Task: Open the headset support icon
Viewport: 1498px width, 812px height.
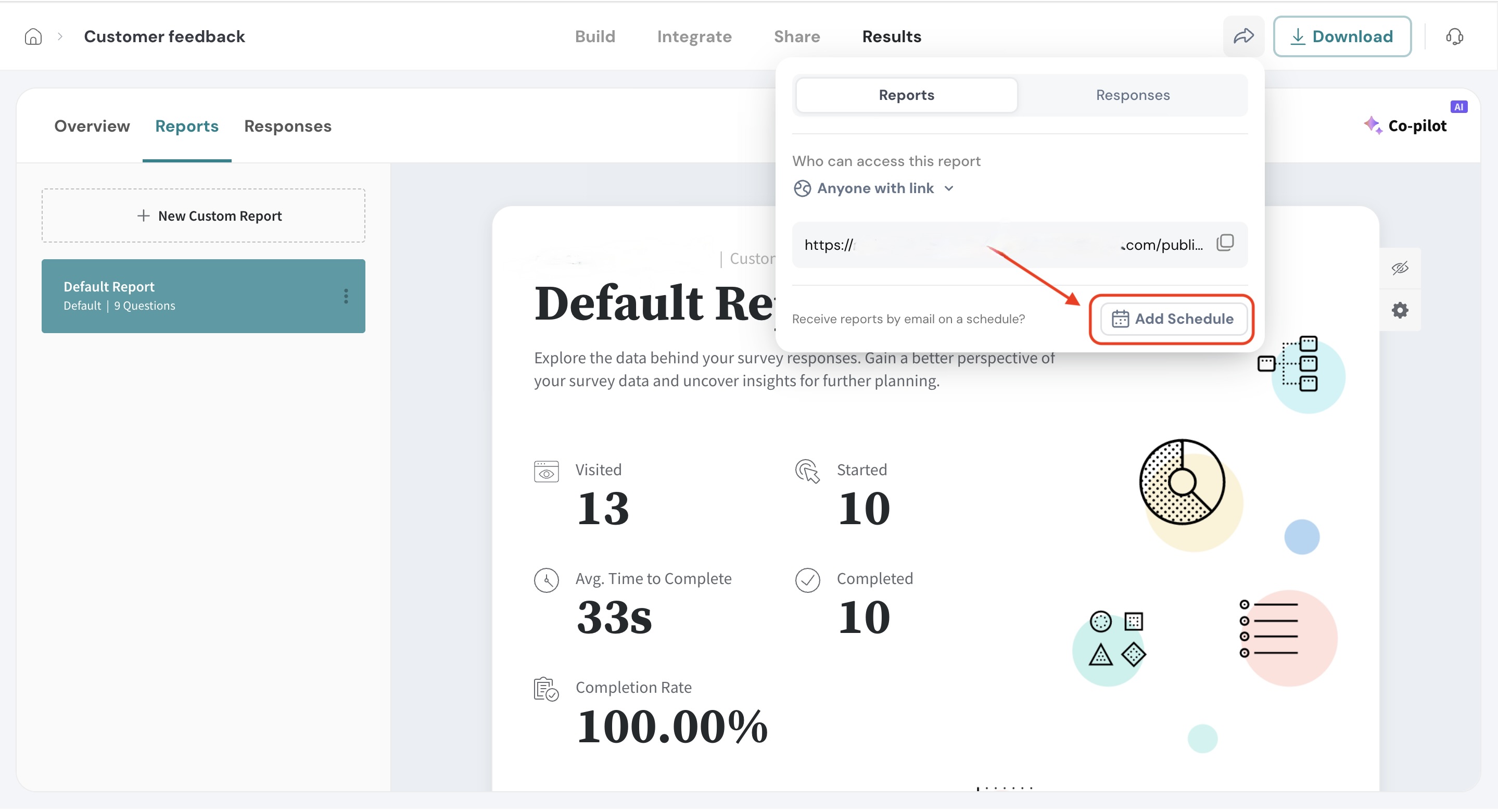Action: (1454, 36)
